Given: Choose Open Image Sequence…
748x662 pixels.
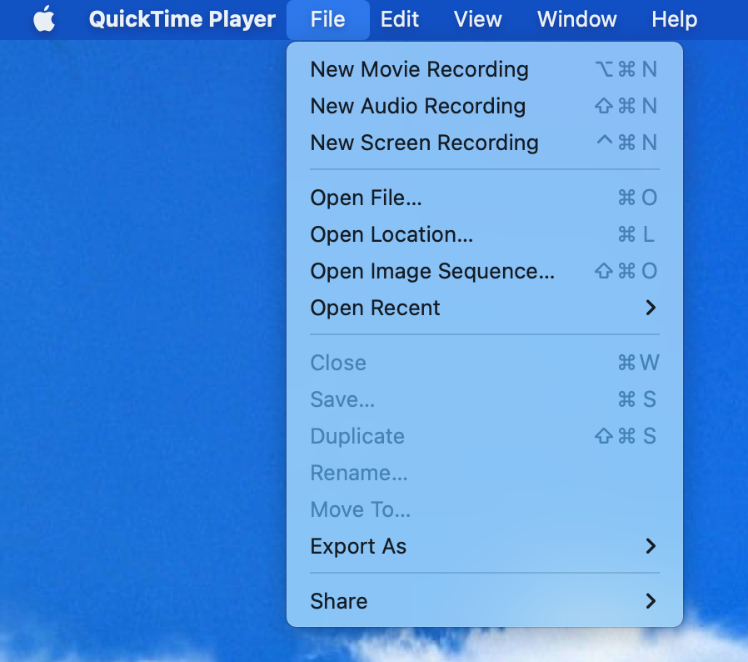Looking at the screenshot, I should [x=484, y=271].
